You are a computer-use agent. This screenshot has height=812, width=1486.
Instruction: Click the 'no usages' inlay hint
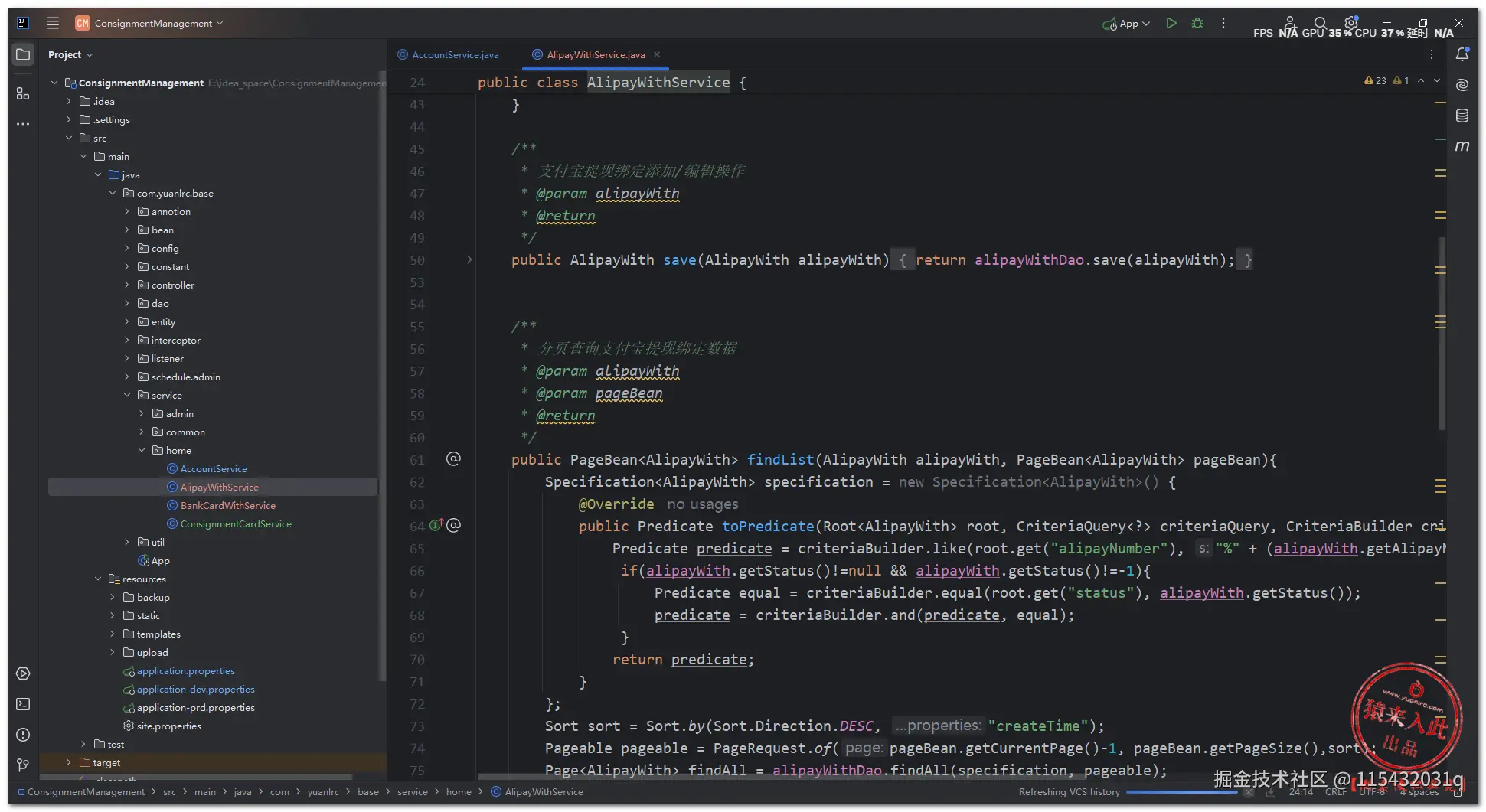point(703,504)
